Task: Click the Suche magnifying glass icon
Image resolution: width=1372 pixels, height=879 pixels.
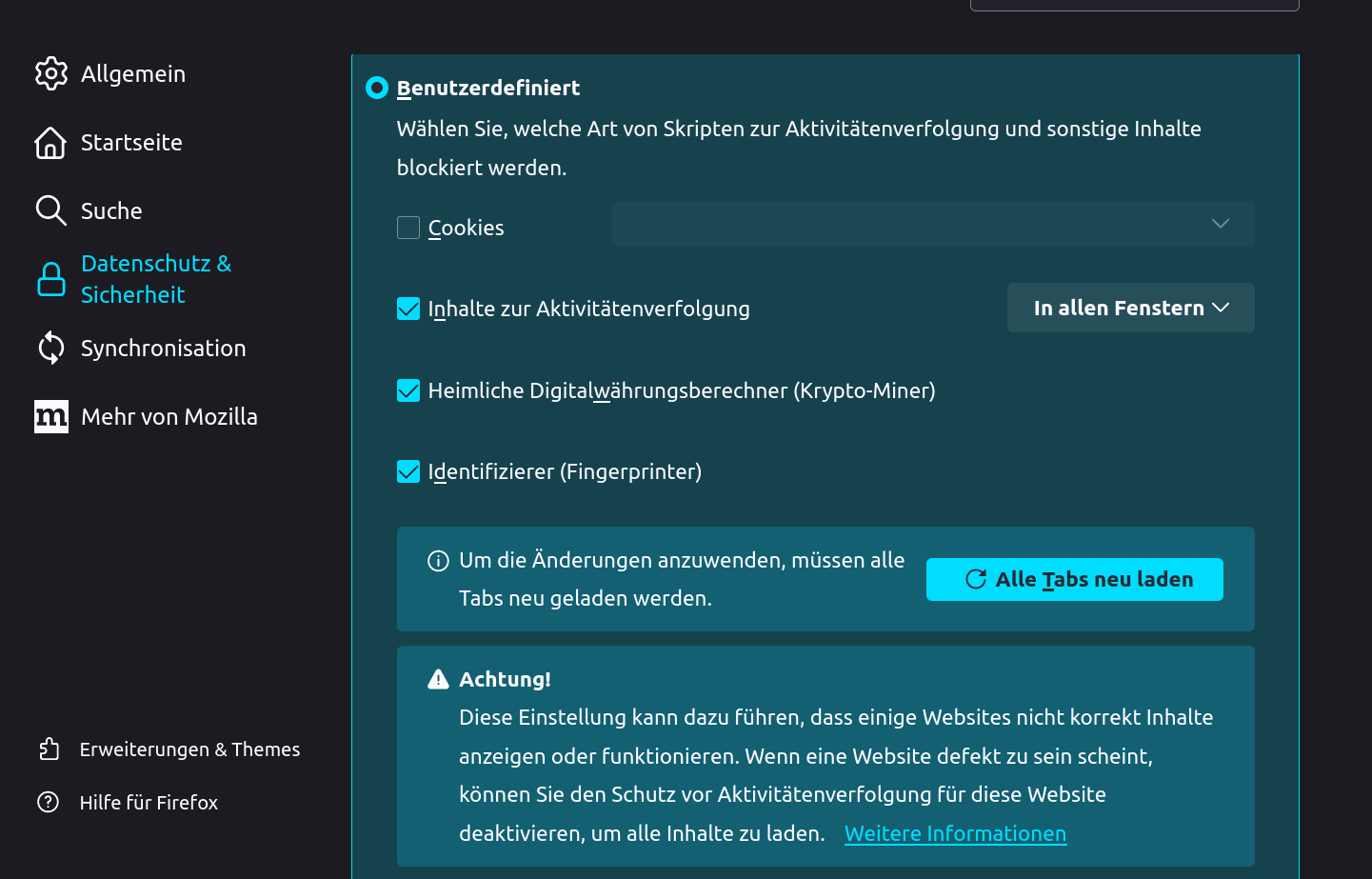Action: point(50,210)
